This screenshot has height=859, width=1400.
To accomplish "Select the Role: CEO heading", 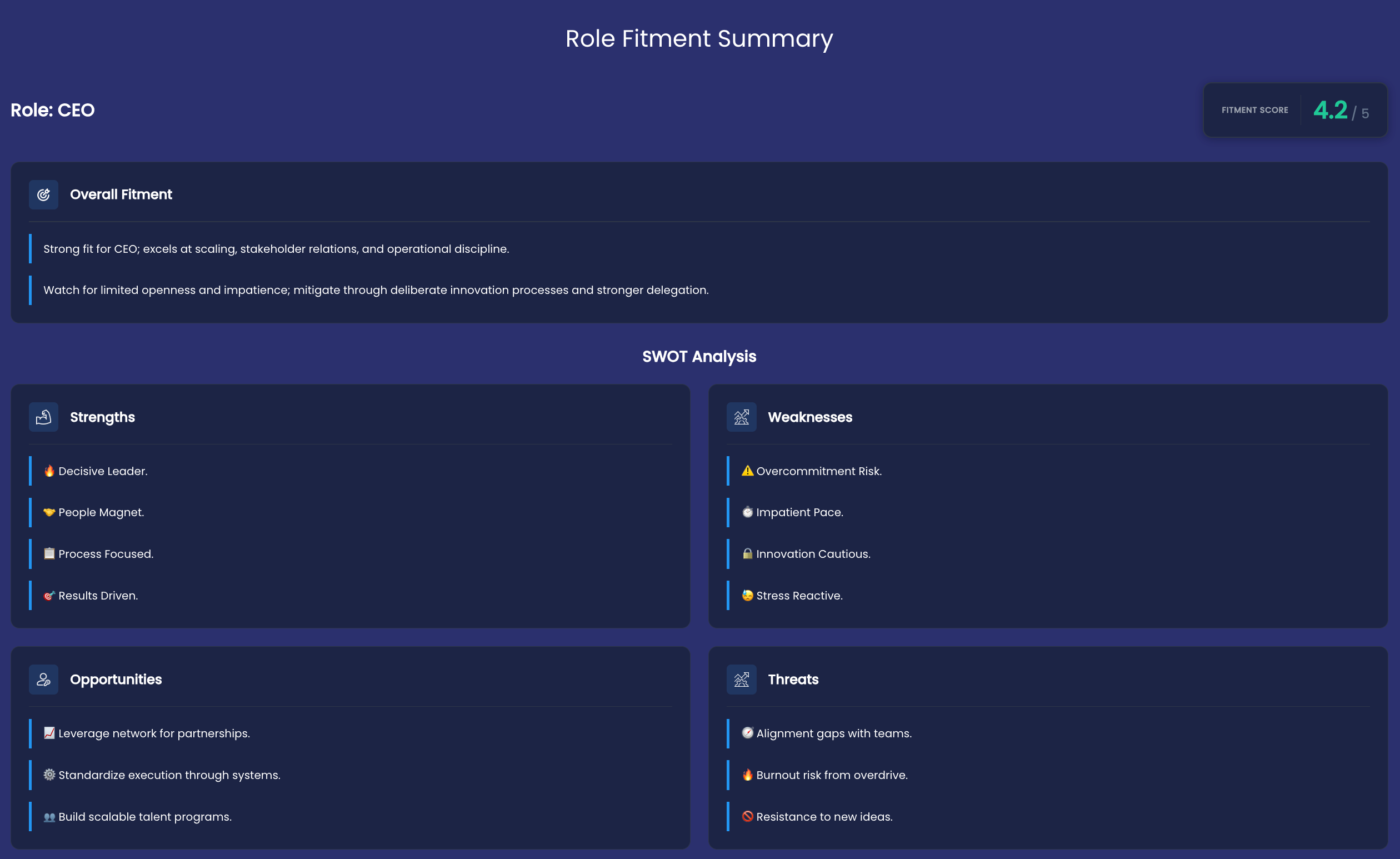I will pos(52,110).
